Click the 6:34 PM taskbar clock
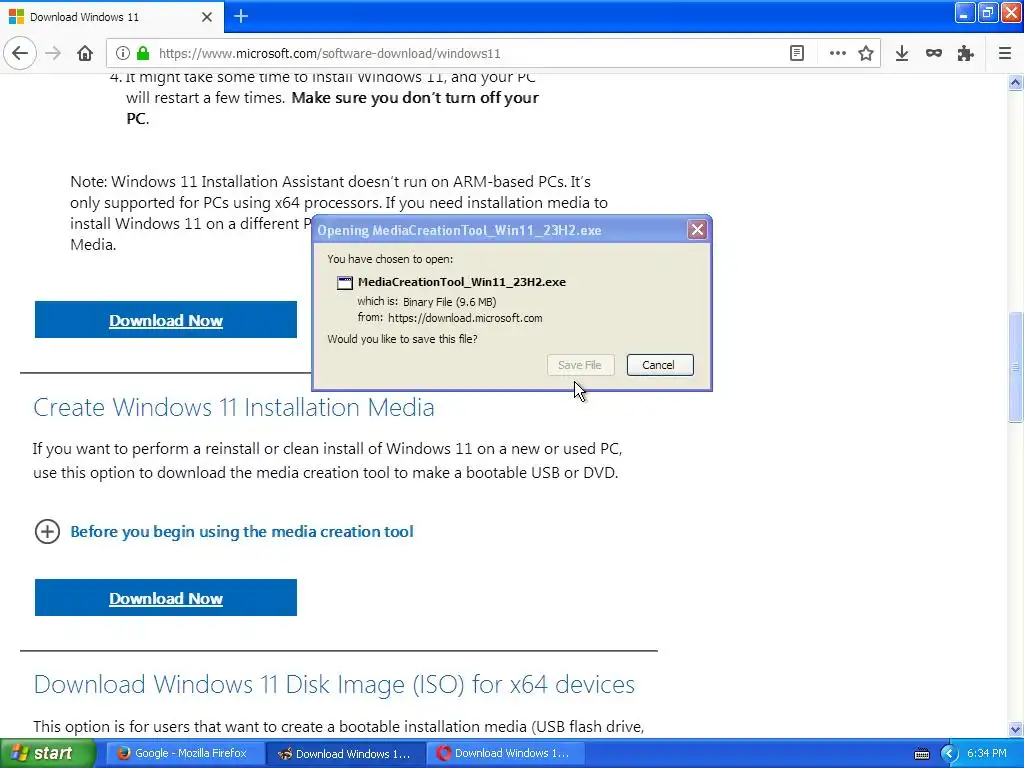The image size is (1024, 768). (x=987, y=754)
